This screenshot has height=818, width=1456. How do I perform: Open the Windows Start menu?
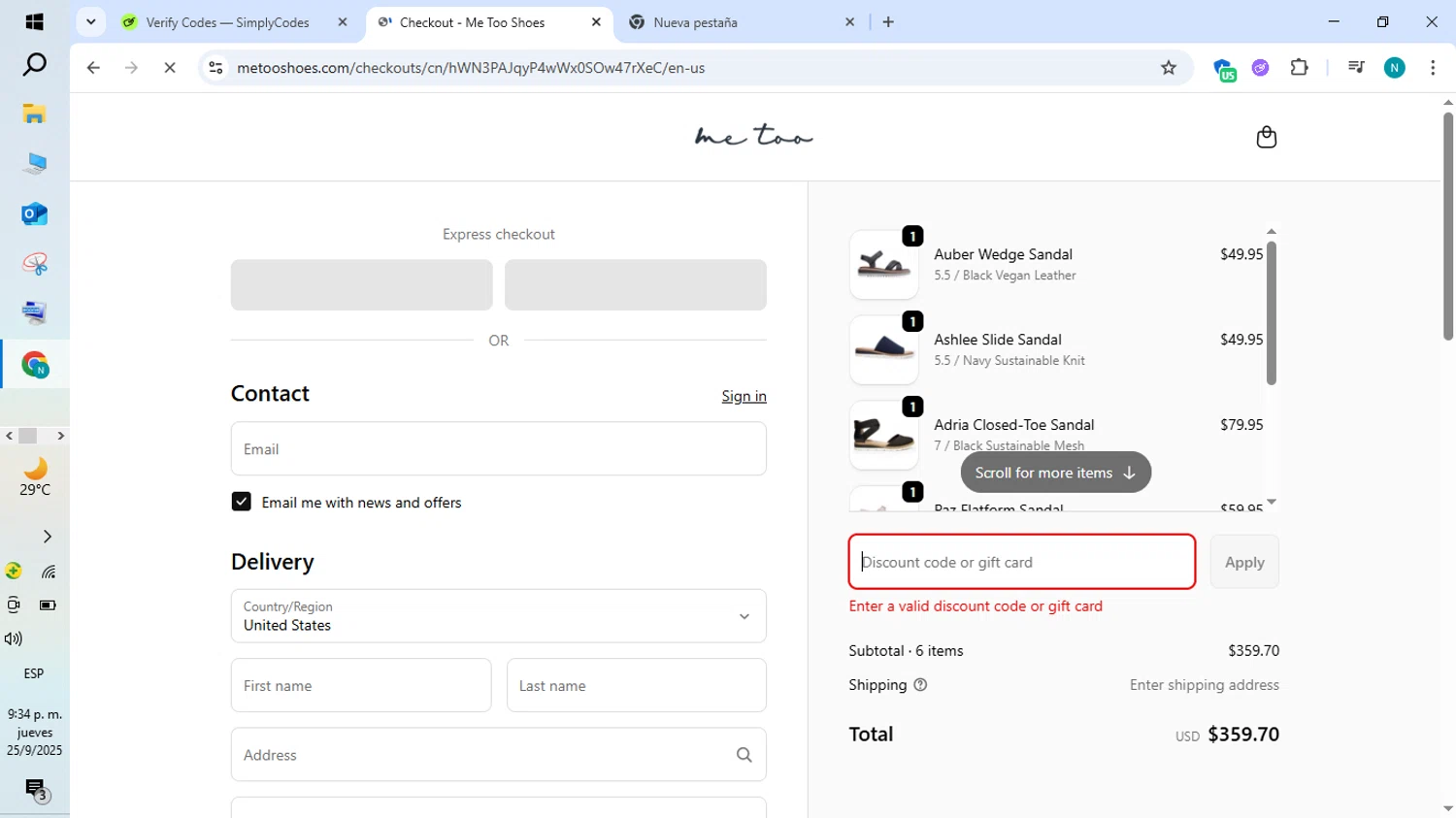[35, 21]
